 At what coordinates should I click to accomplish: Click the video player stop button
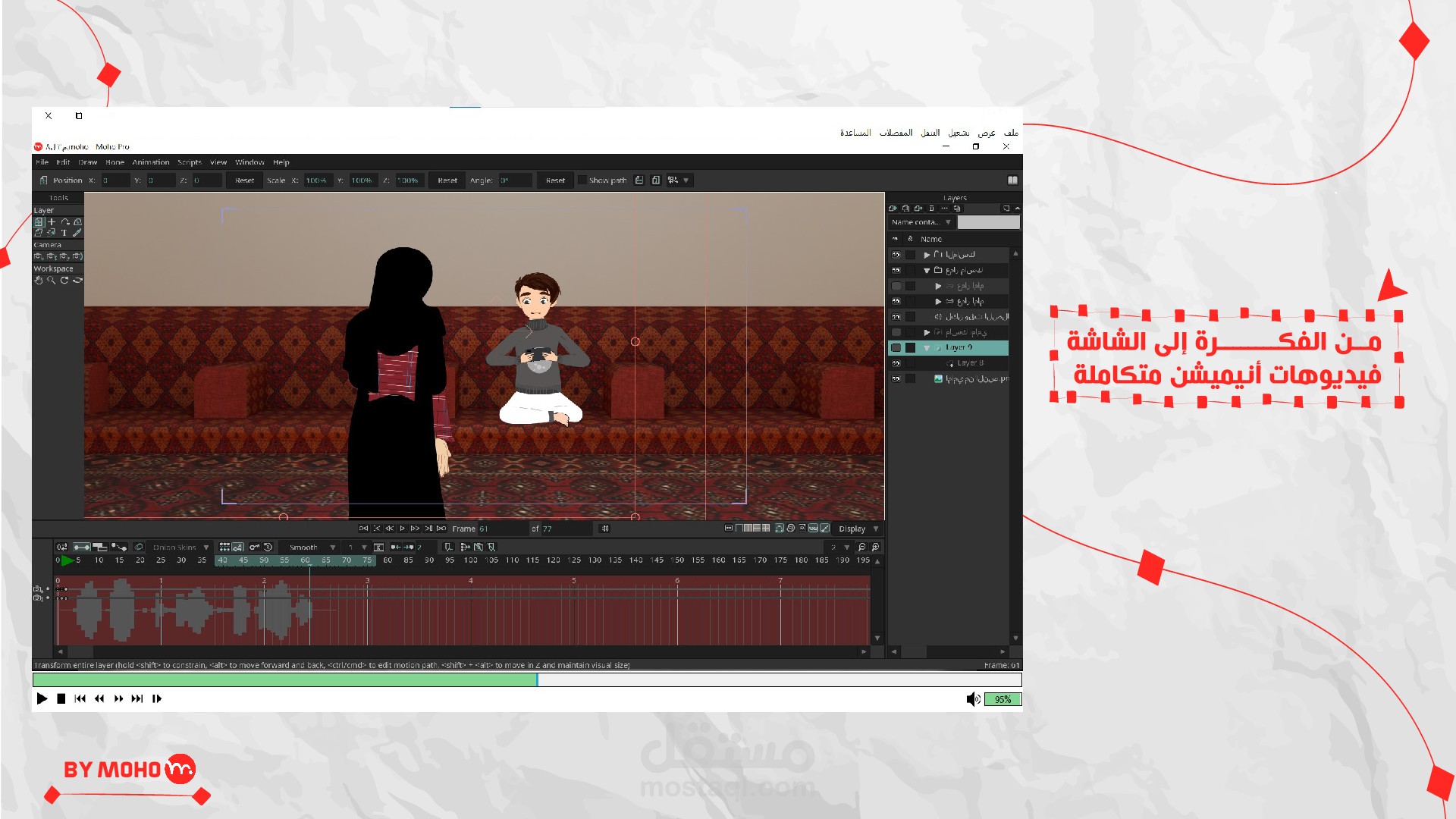click(x=61, y=698)
